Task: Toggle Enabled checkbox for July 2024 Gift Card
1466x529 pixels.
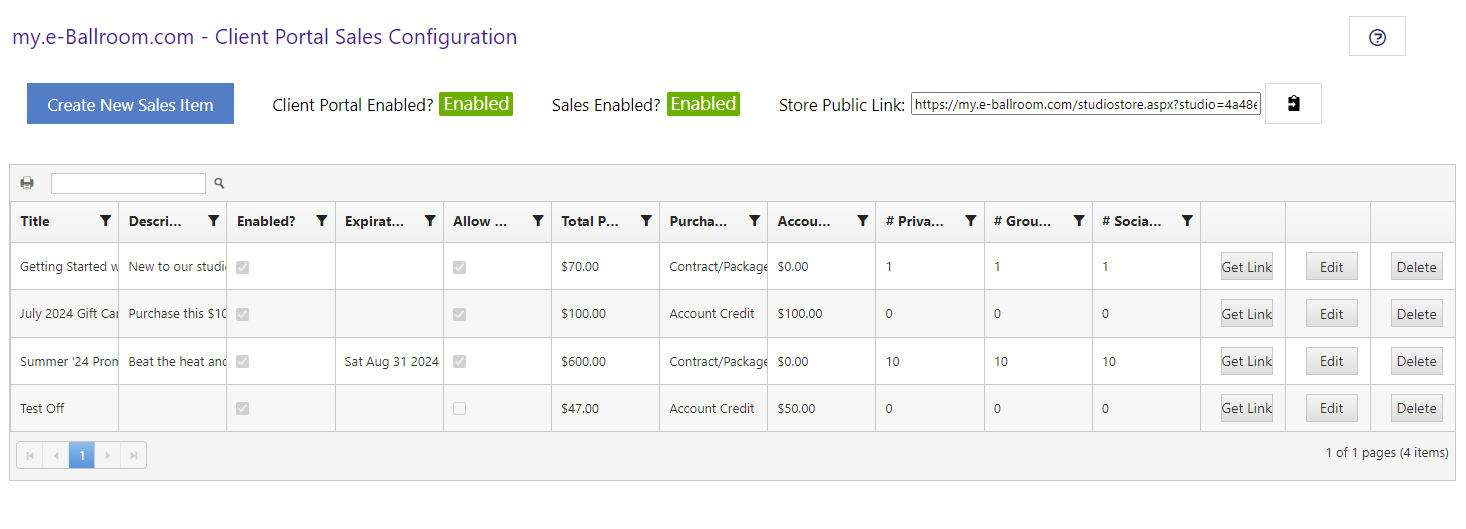Action: (242, 314)
